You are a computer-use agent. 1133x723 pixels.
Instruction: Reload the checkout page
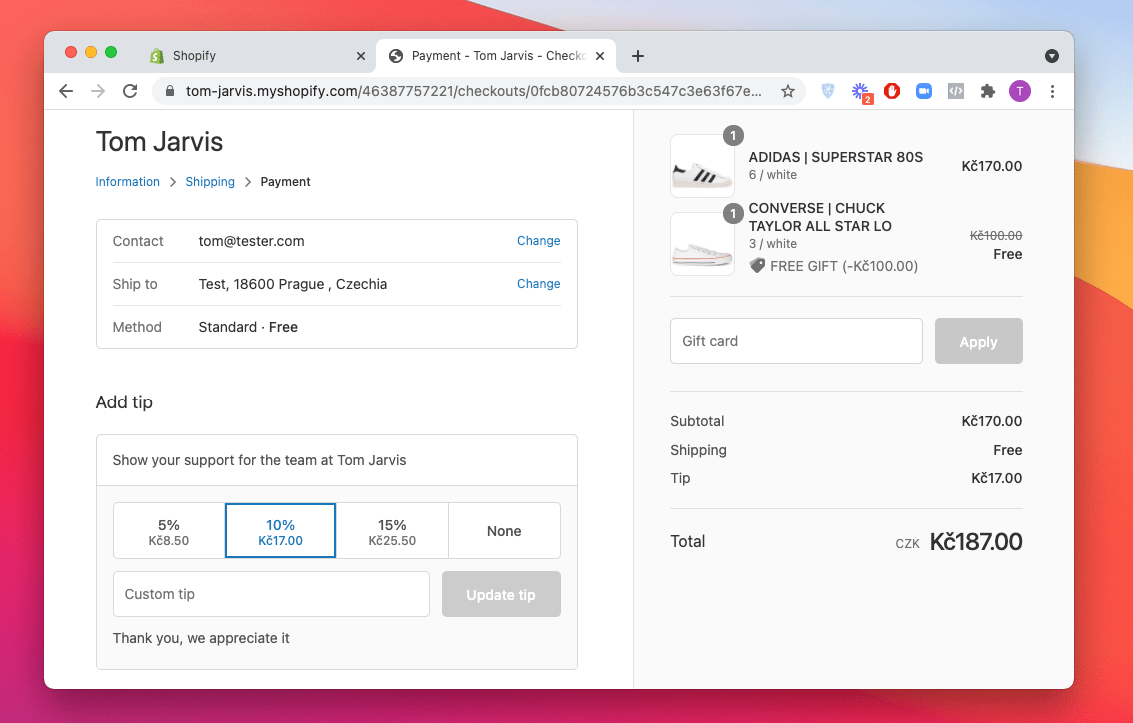click(x=130, y=91)
